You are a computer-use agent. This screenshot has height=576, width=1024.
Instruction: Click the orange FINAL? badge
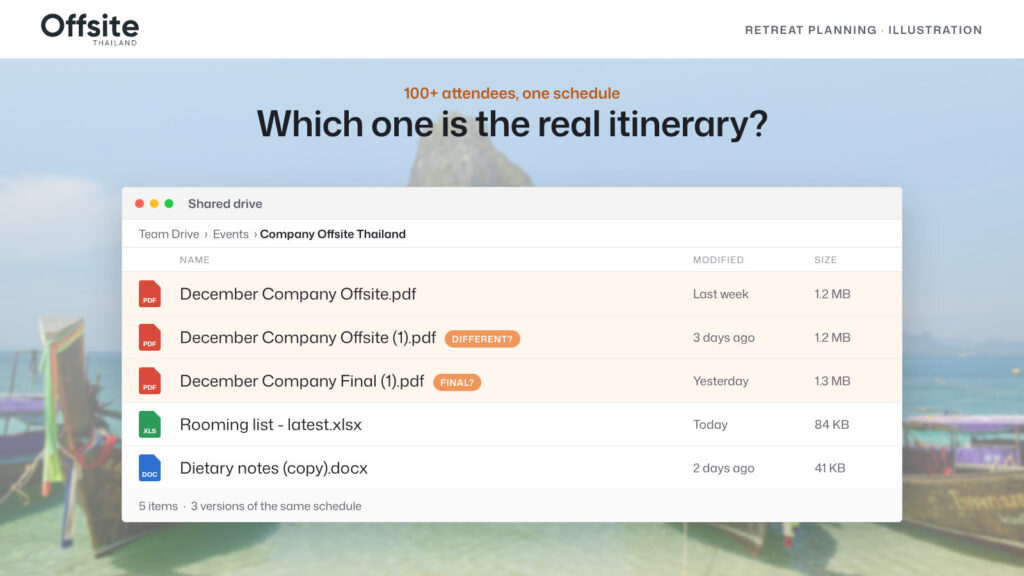coord(457,383)
